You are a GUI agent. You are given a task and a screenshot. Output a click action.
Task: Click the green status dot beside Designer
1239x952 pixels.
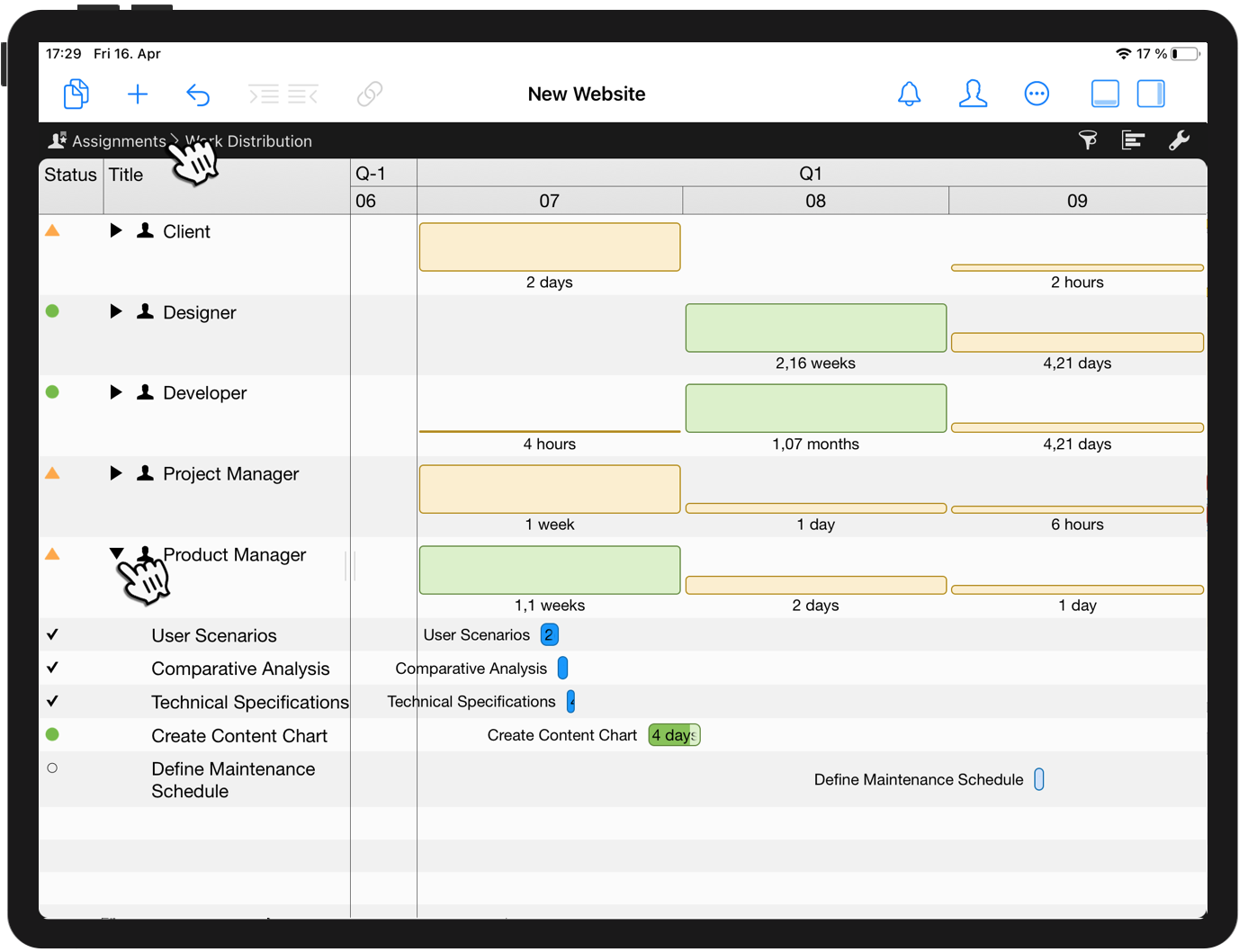pyautogui.click(x=52, y=310)
